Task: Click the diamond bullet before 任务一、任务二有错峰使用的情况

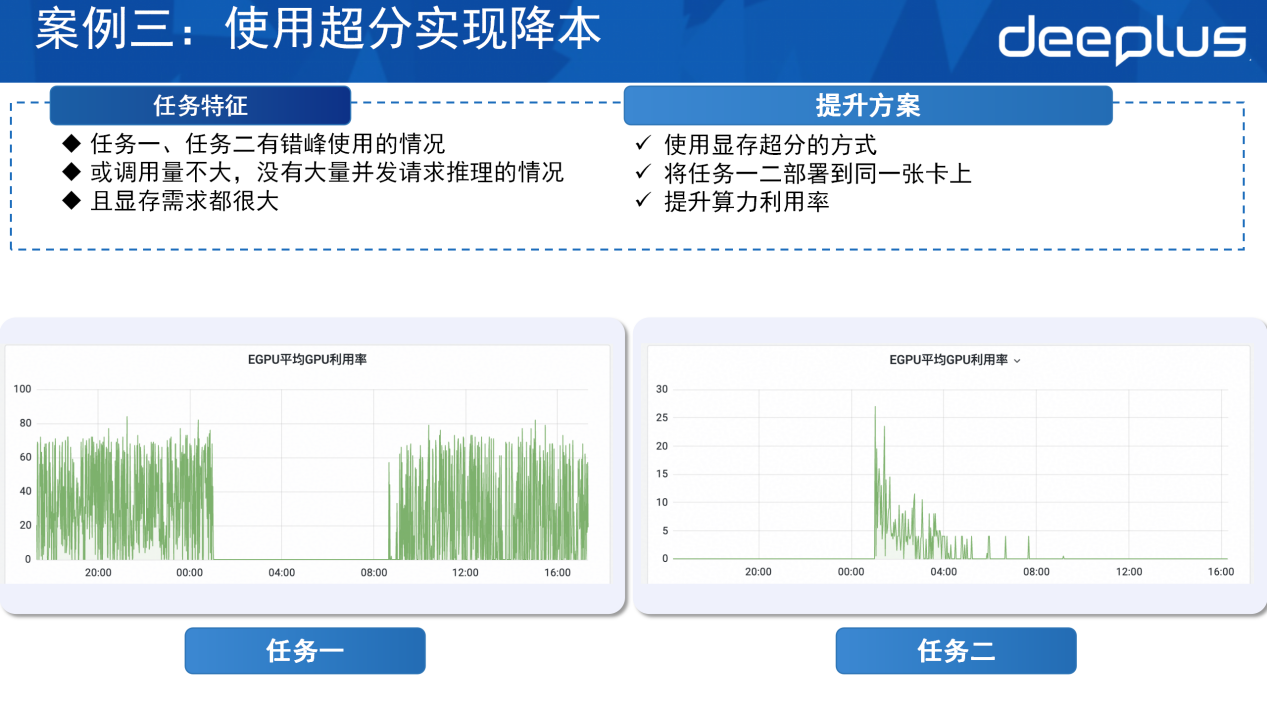Action: (x=70, y=143)
